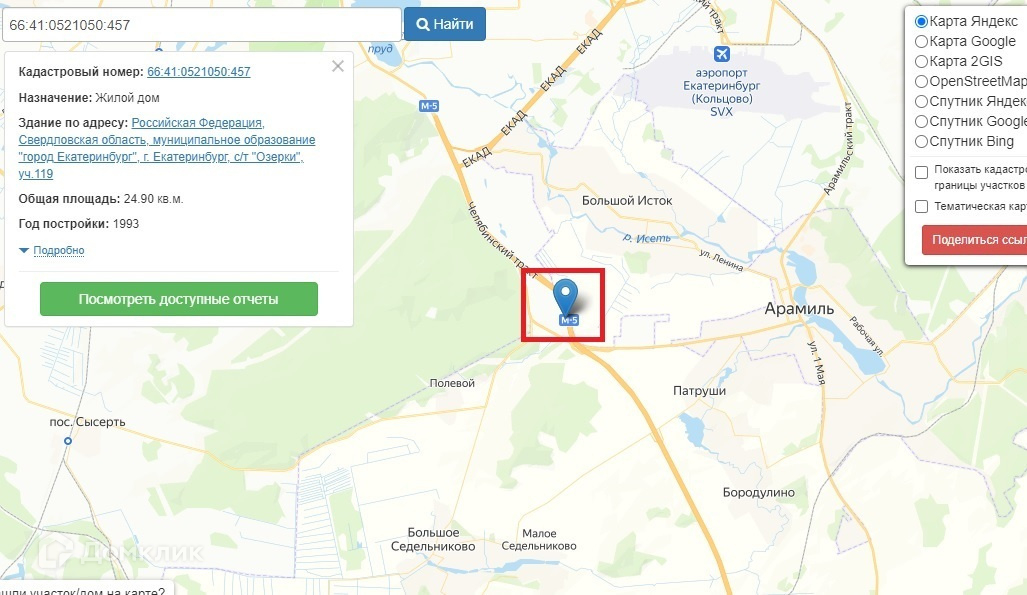This screenshot has width=1027, height=595.
Task: Open the building address link
Action: pos(167,148)
